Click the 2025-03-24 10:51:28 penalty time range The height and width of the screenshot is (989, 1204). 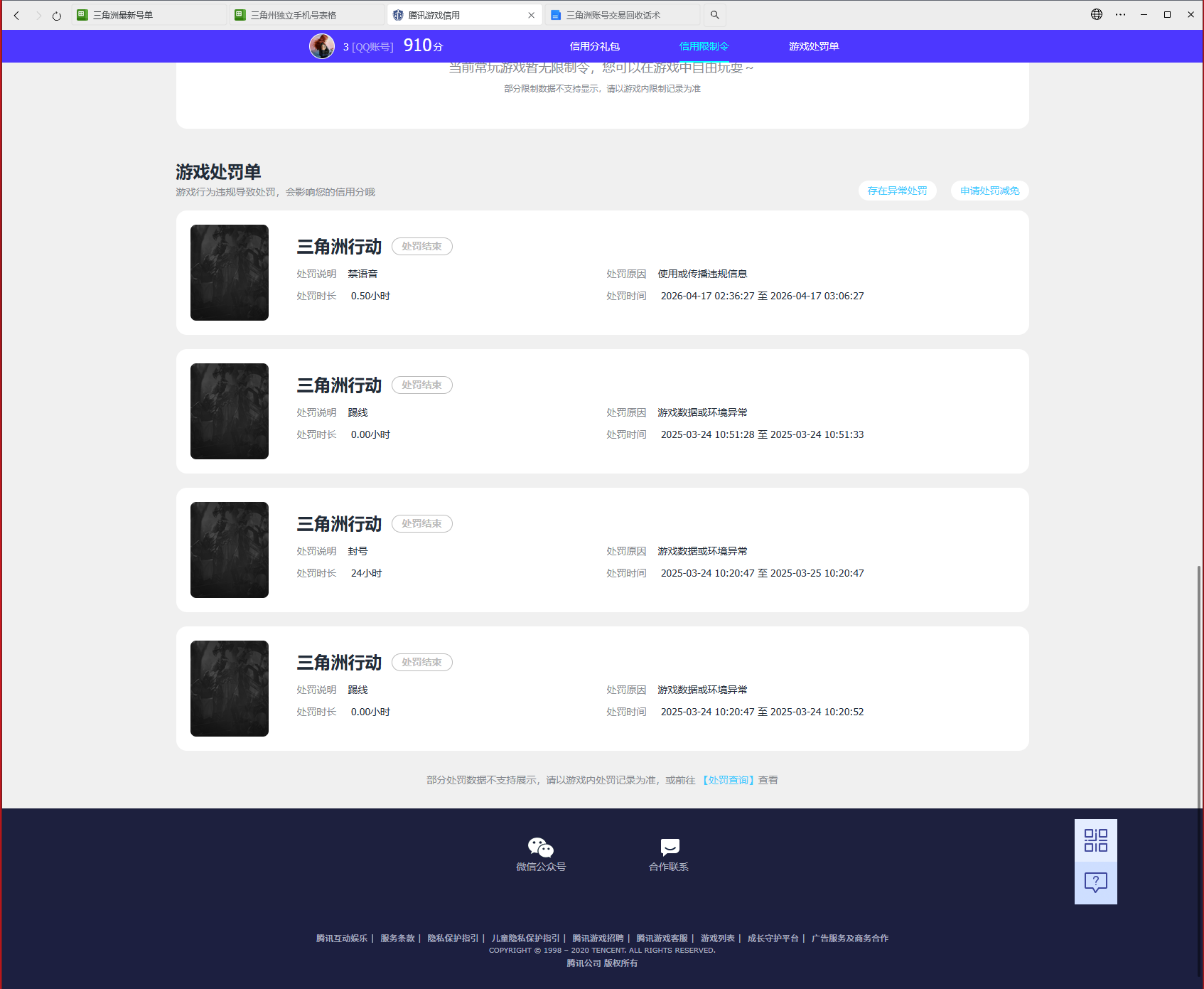(762, 434)
